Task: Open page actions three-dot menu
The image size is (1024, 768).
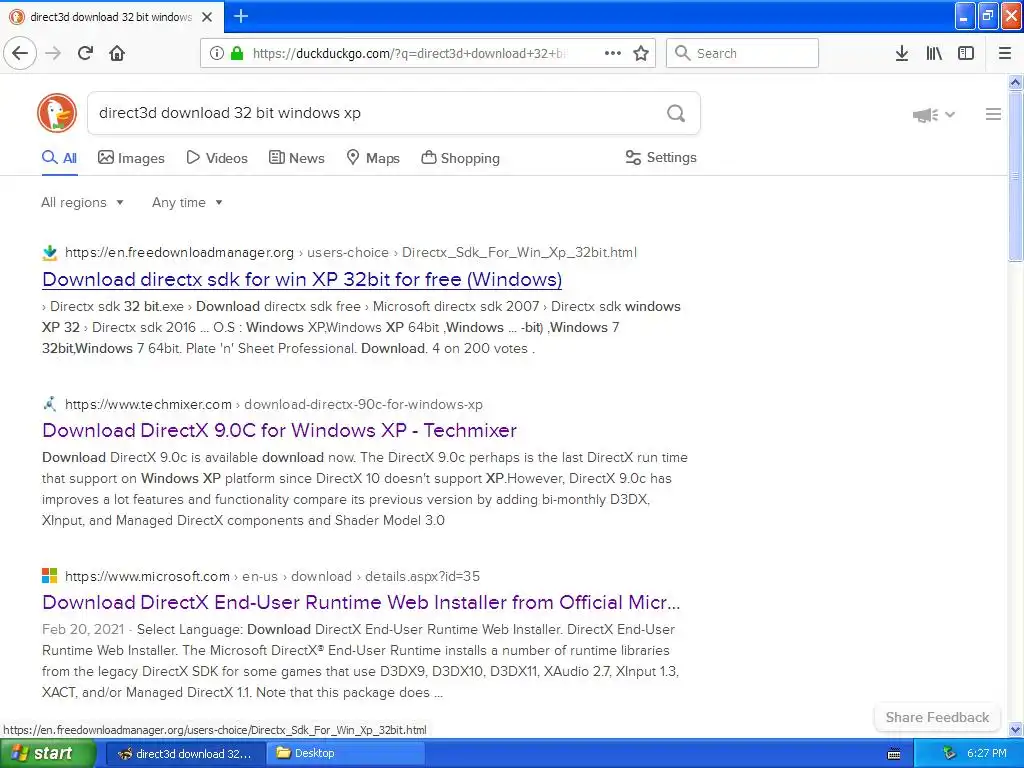Action: (x=613, y=53)
